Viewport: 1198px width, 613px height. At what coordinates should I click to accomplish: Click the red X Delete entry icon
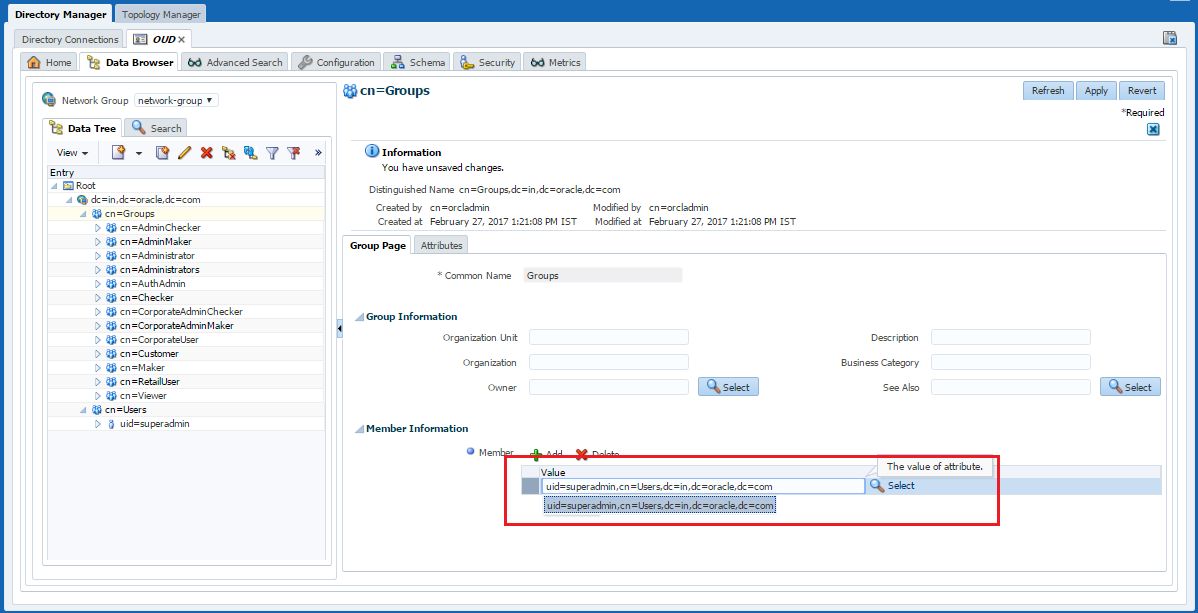coord(206,153)
